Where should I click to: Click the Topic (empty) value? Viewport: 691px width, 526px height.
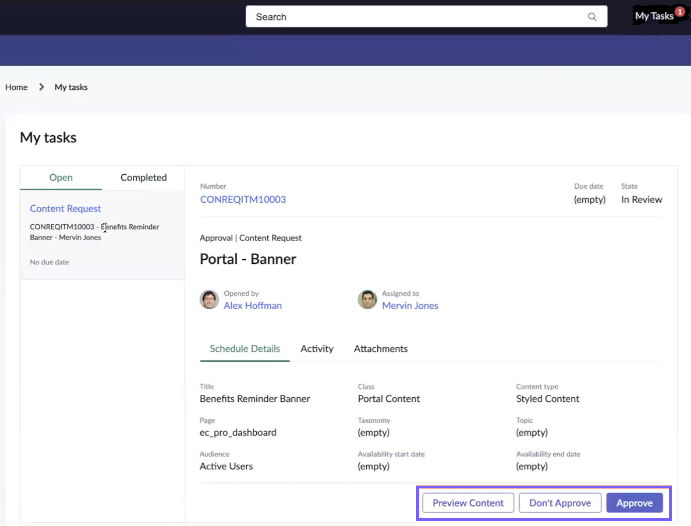point(532,433)
